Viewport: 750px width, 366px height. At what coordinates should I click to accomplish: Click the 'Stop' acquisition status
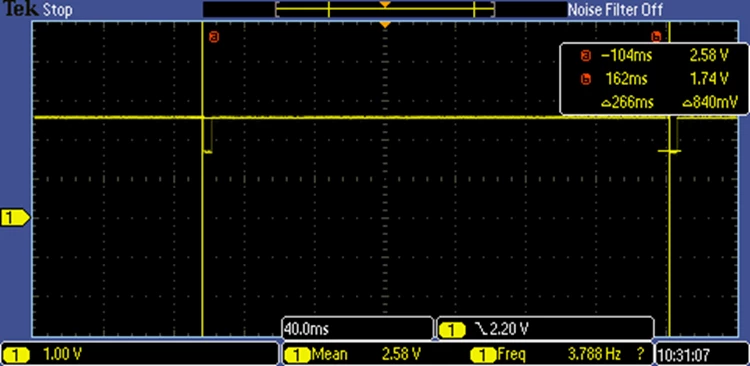coord(58,10)
